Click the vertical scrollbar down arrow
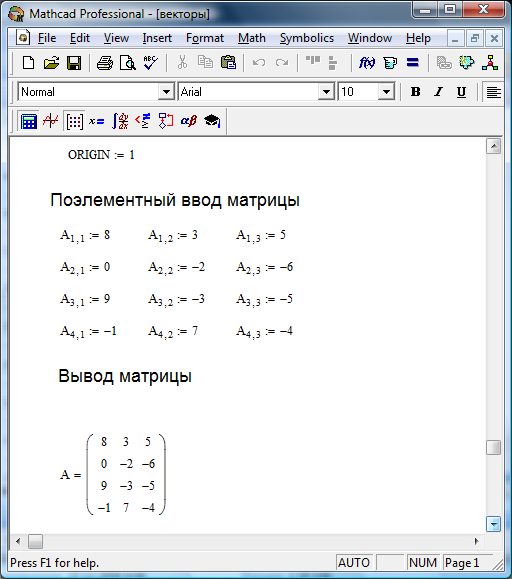 click(x=494, y=524)
